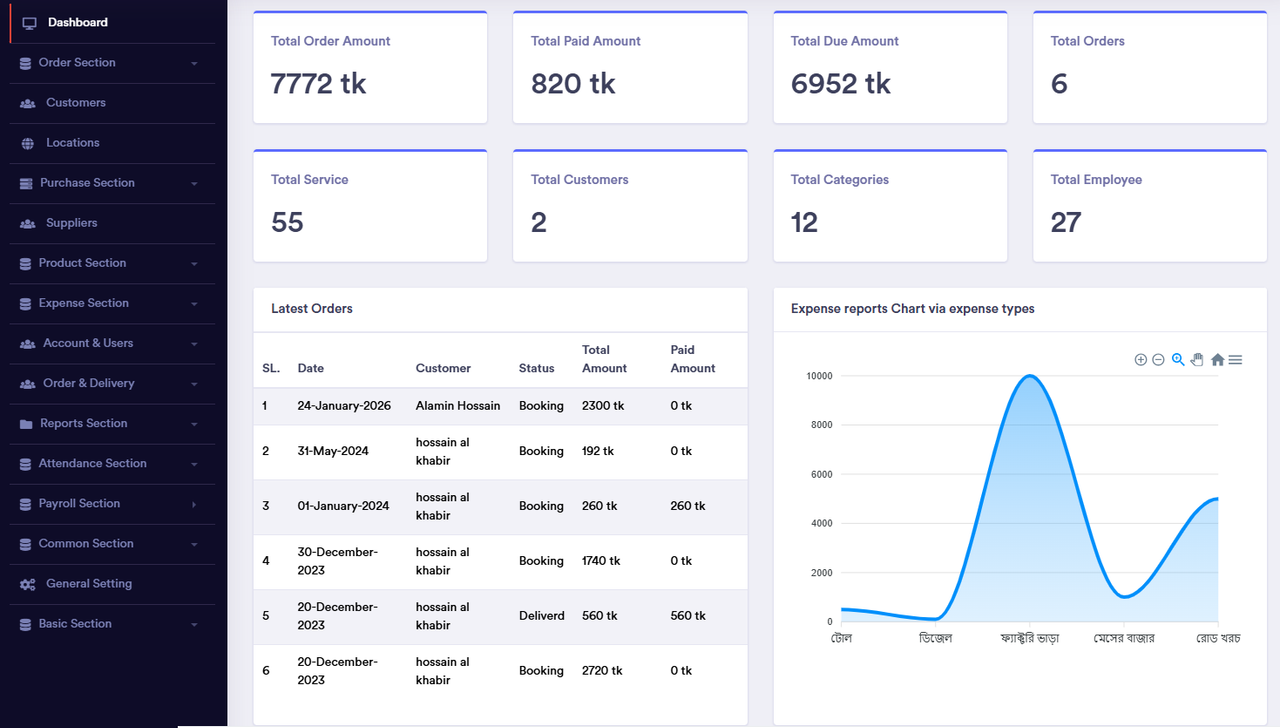
Task: Click the Customer column header
Action: pyautogui.click(x=443, y=368)
